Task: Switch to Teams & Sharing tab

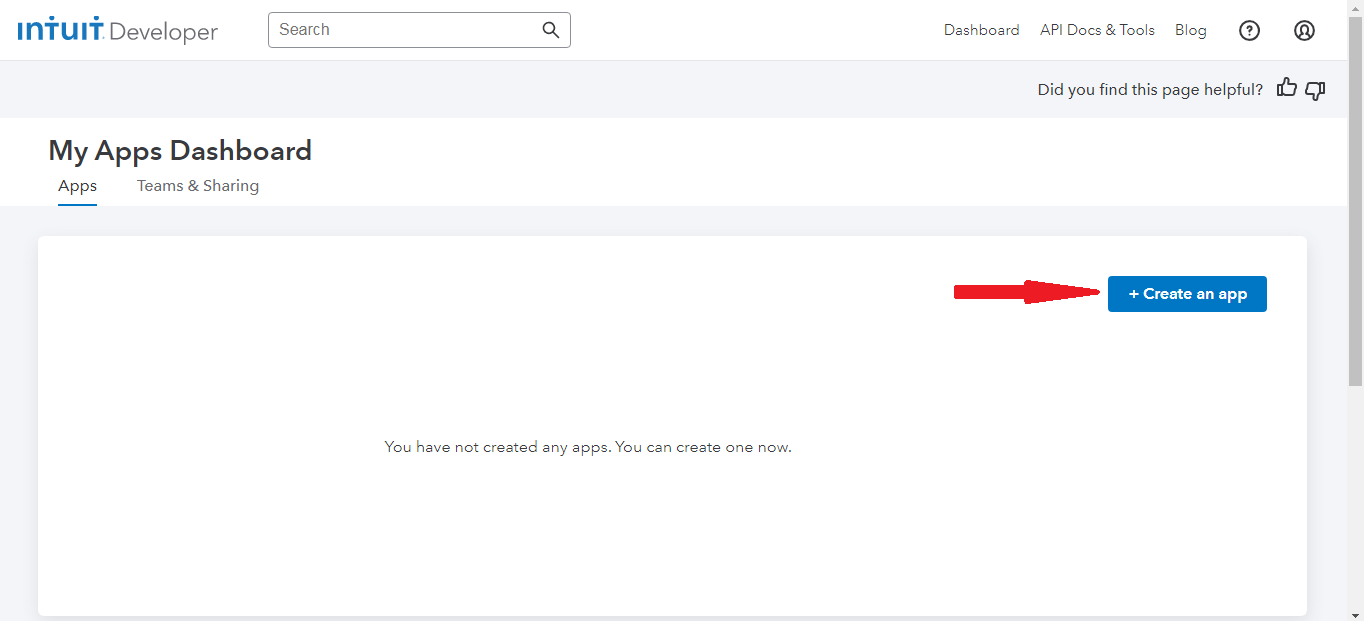Action: pos(198,186)
